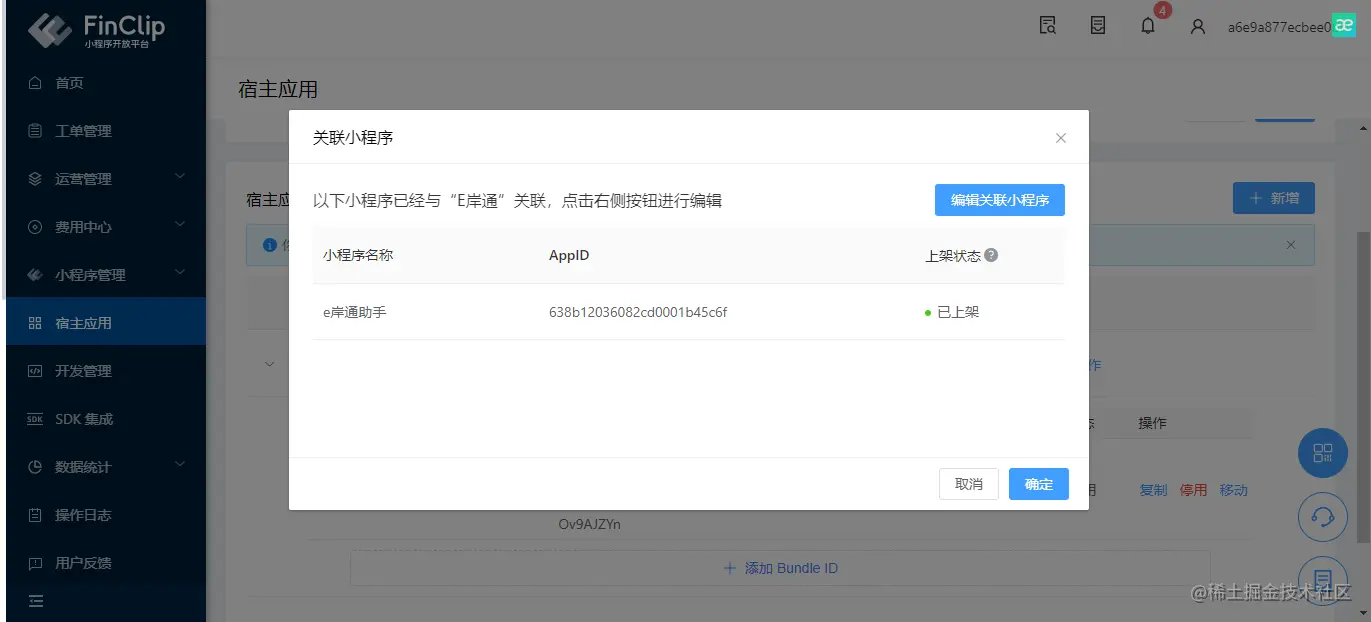The height and width of the screenshot is (622, 1371).
Task: Click the 小程序管理 icon
Action: pos(35,275)
